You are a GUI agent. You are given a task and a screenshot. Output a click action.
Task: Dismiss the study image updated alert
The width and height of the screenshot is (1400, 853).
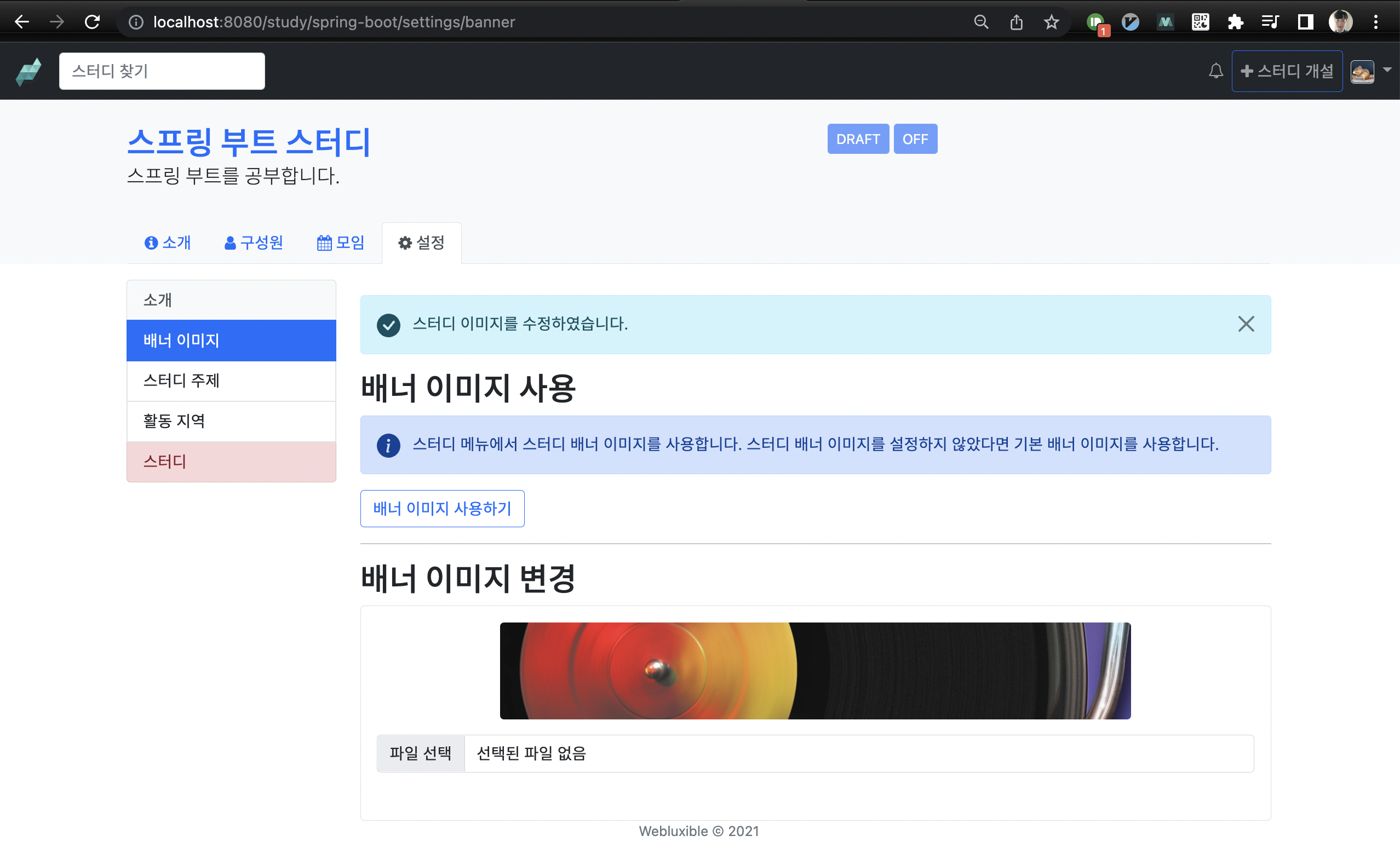pyautogui.click(x=1246, y=324)
